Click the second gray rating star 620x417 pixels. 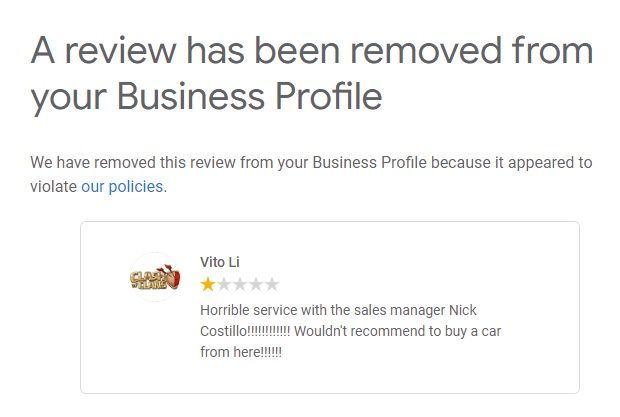(x=224, y=284)
